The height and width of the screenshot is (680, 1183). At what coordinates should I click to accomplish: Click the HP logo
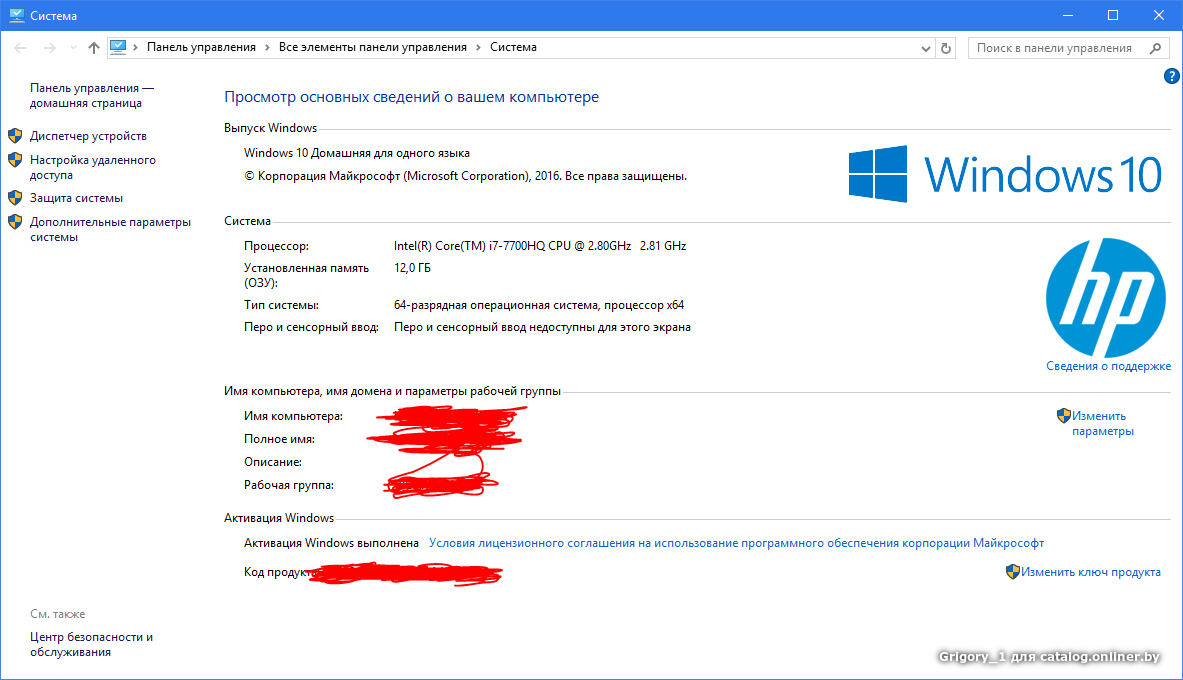coord(1106,297)
